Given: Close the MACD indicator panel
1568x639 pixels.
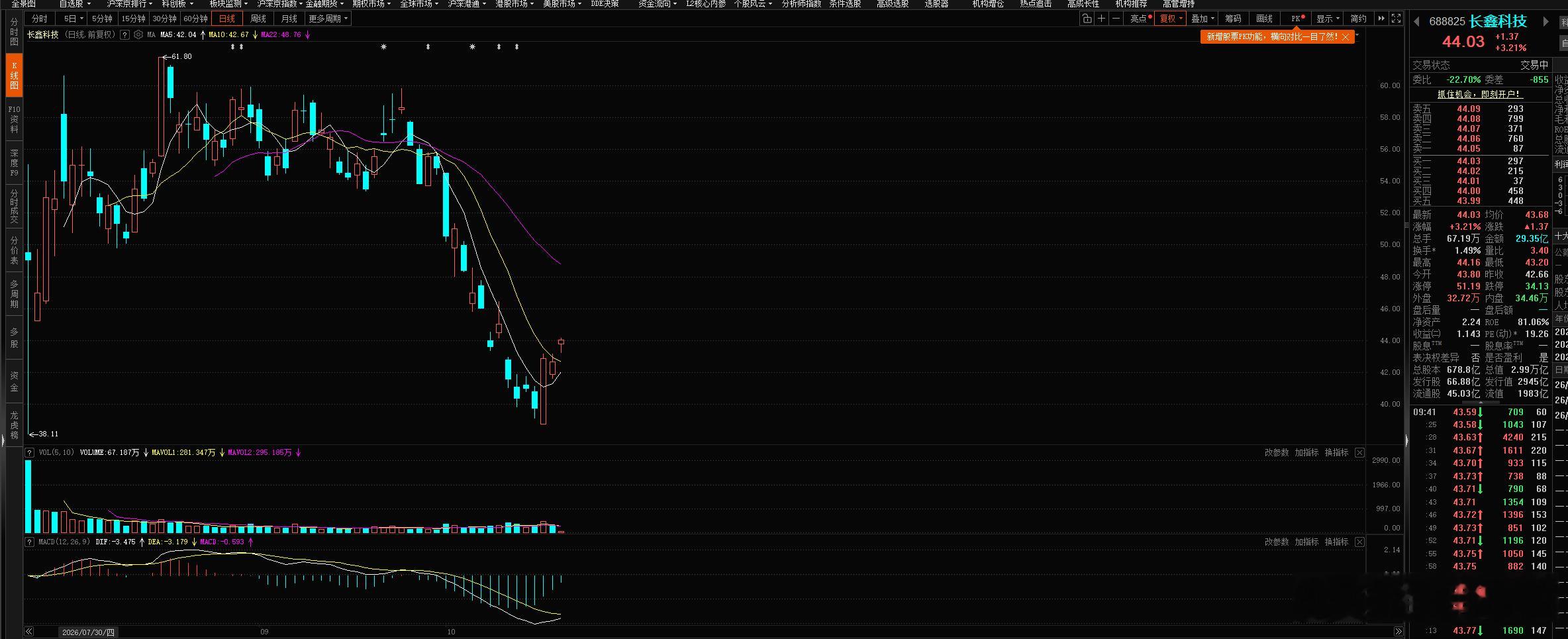Looking at the screenshot, I should pyautogui.click(x=1359, y=542).
